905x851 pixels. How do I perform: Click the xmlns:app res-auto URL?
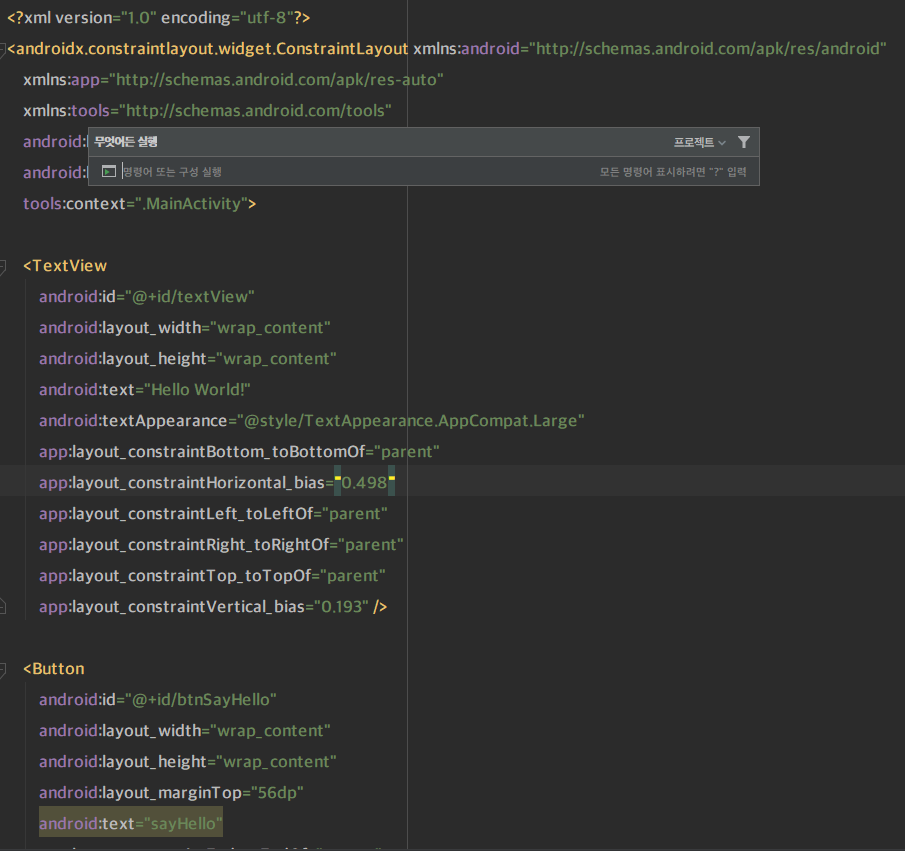click(x=276, y=80)
